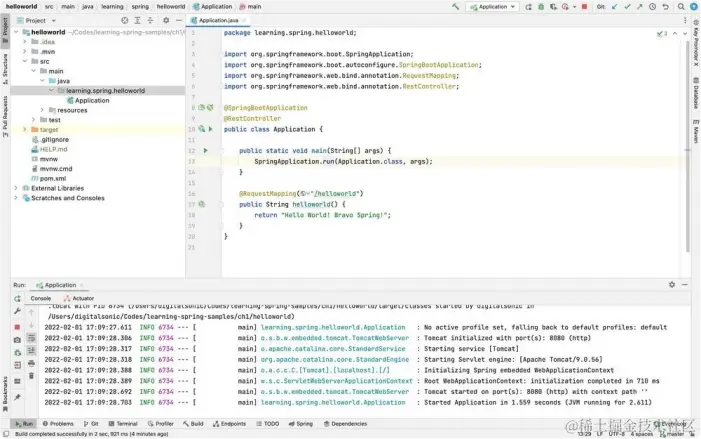Click the camera thread dump icon
This screenshot has height=439, width=701.
(17, 340)
